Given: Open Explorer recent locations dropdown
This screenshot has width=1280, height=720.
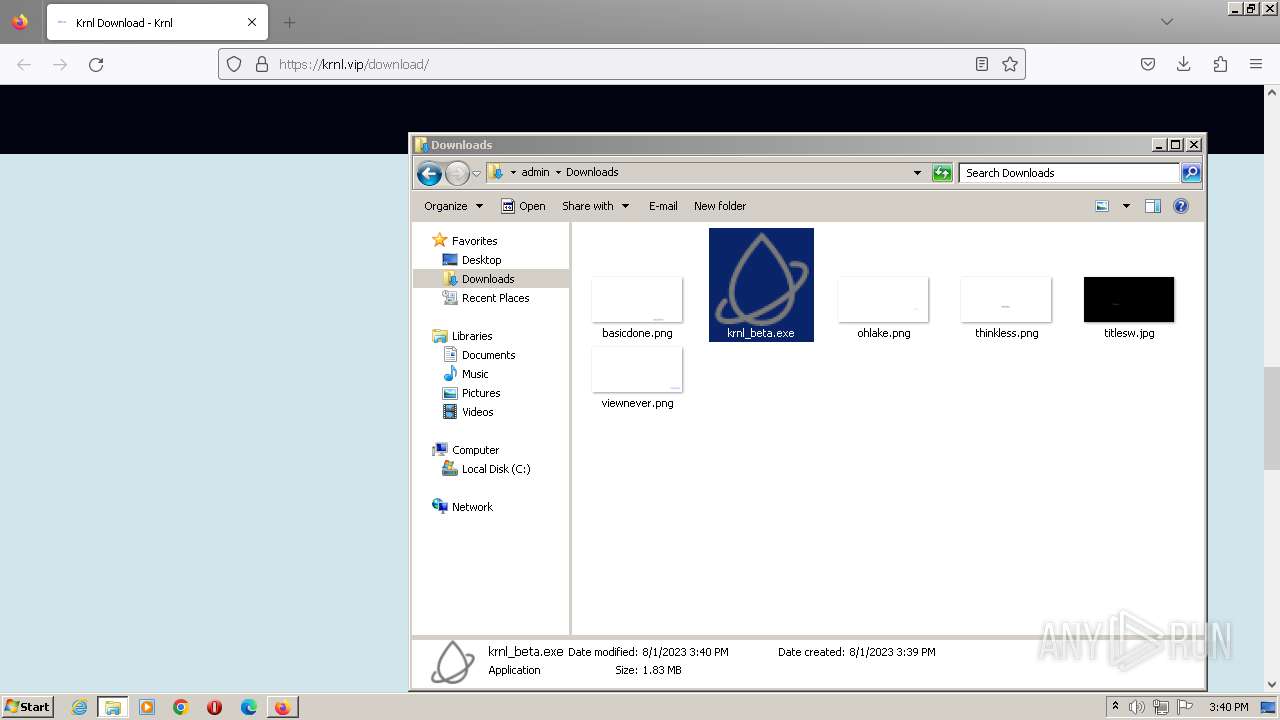Looking at the screenshot, I should [x=477, y=173].
